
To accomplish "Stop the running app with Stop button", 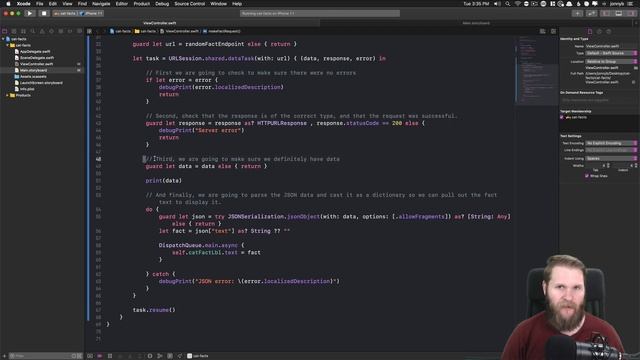I will coord(44,13).
